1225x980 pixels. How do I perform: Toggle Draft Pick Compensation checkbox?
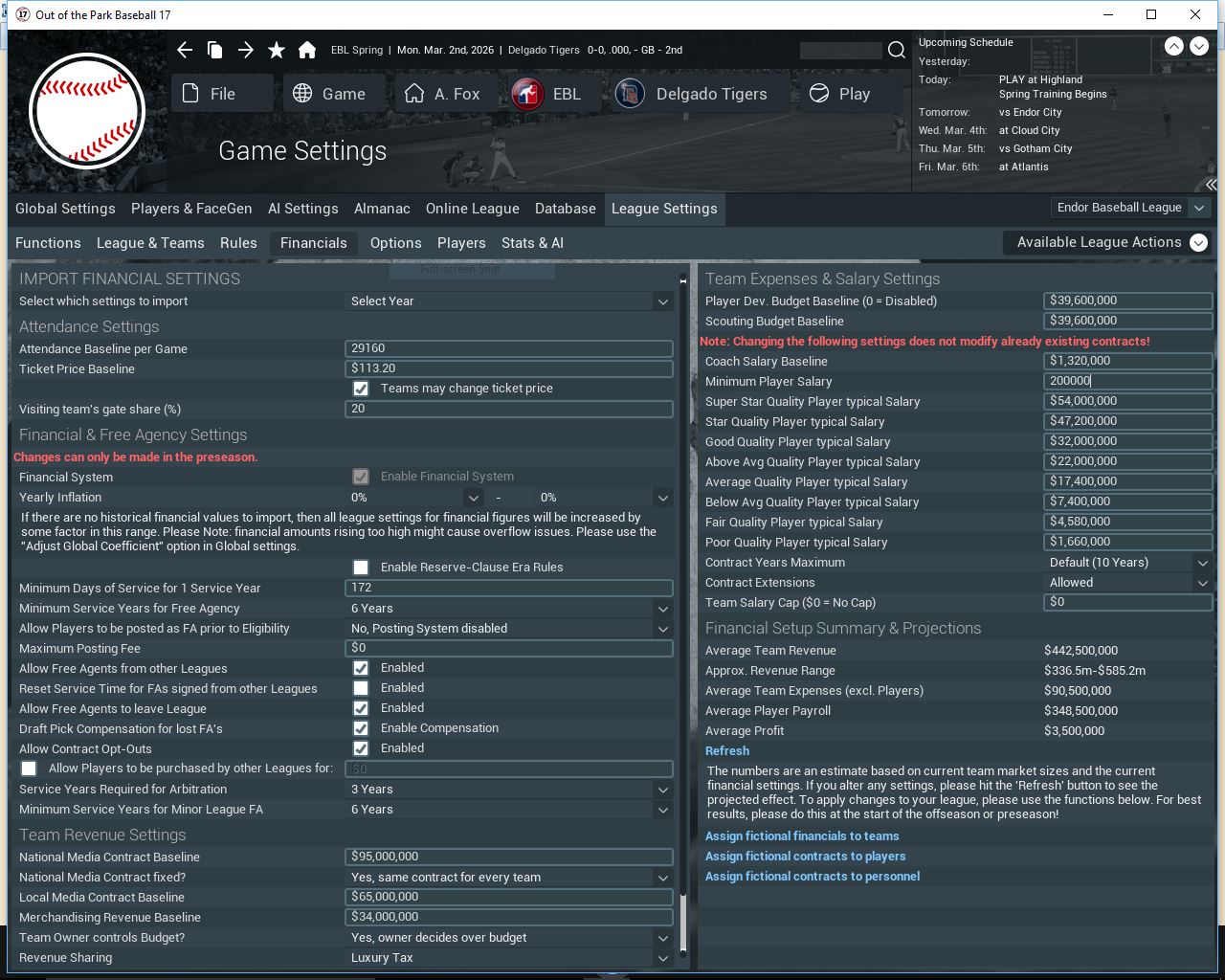361,728
